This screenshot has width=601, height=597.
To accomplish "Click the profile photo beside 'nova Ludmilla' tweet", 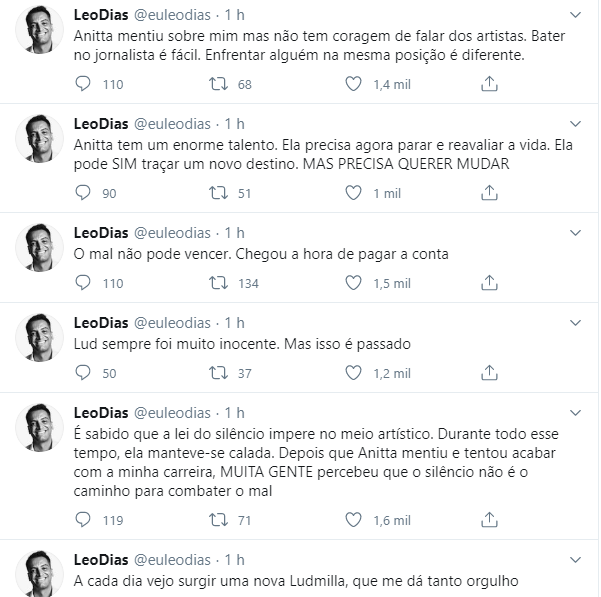I will (x=39, y=574).
